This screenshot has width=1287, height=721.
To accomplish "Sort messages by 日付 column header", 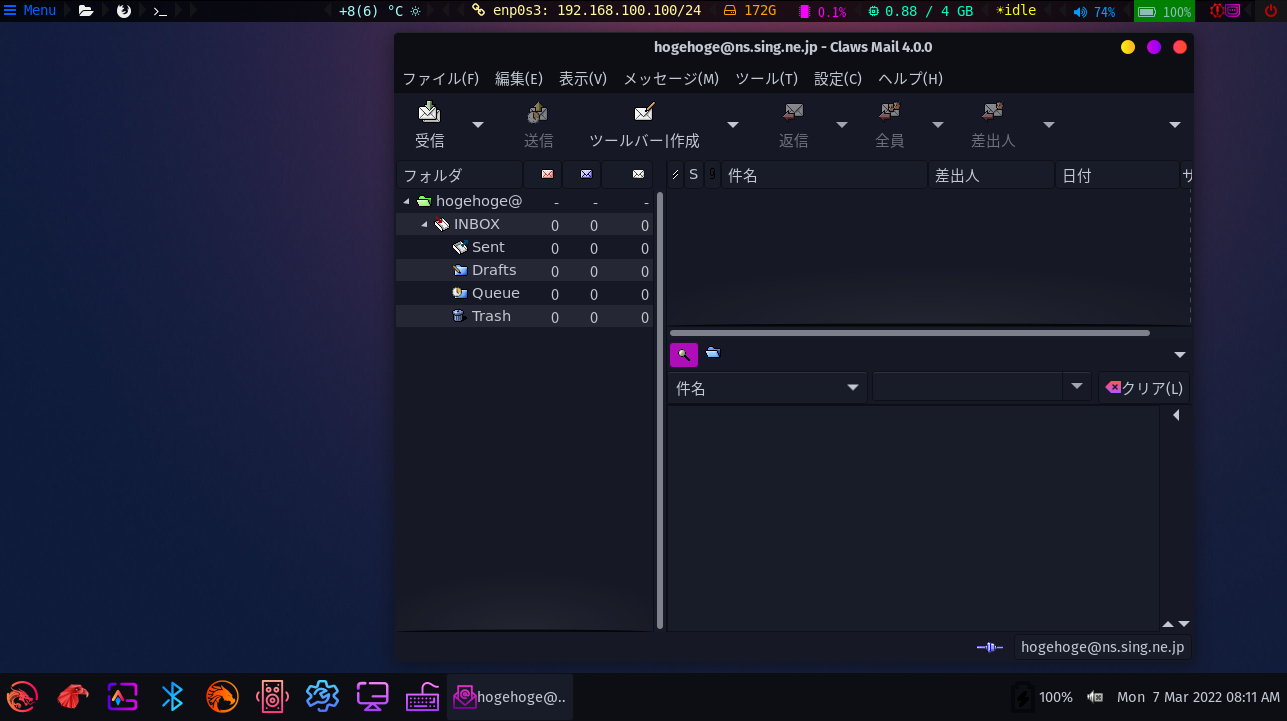I will click(x=1117, y=175).
